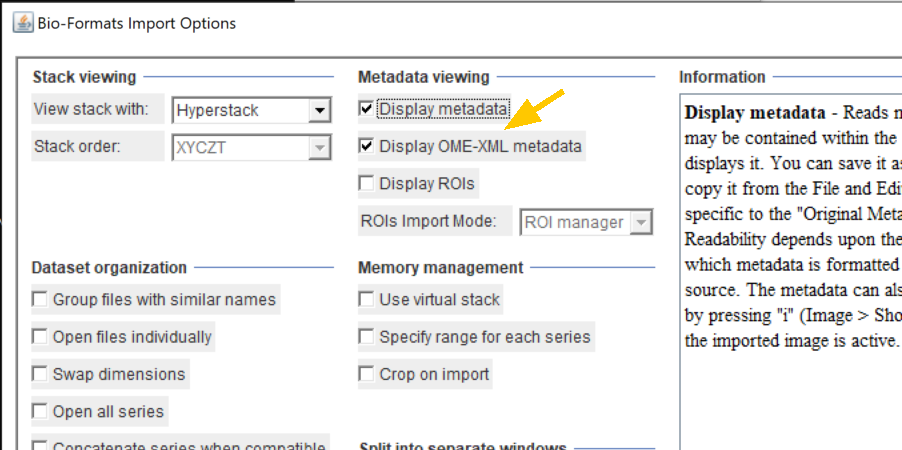Check Specify range for each series

pos(367,337)
